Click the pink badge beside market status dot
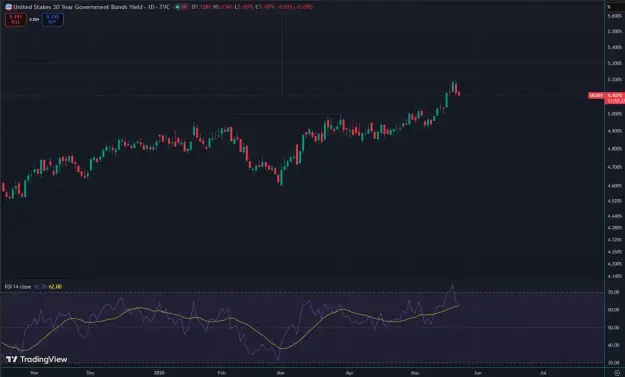 tap(185, 7)
